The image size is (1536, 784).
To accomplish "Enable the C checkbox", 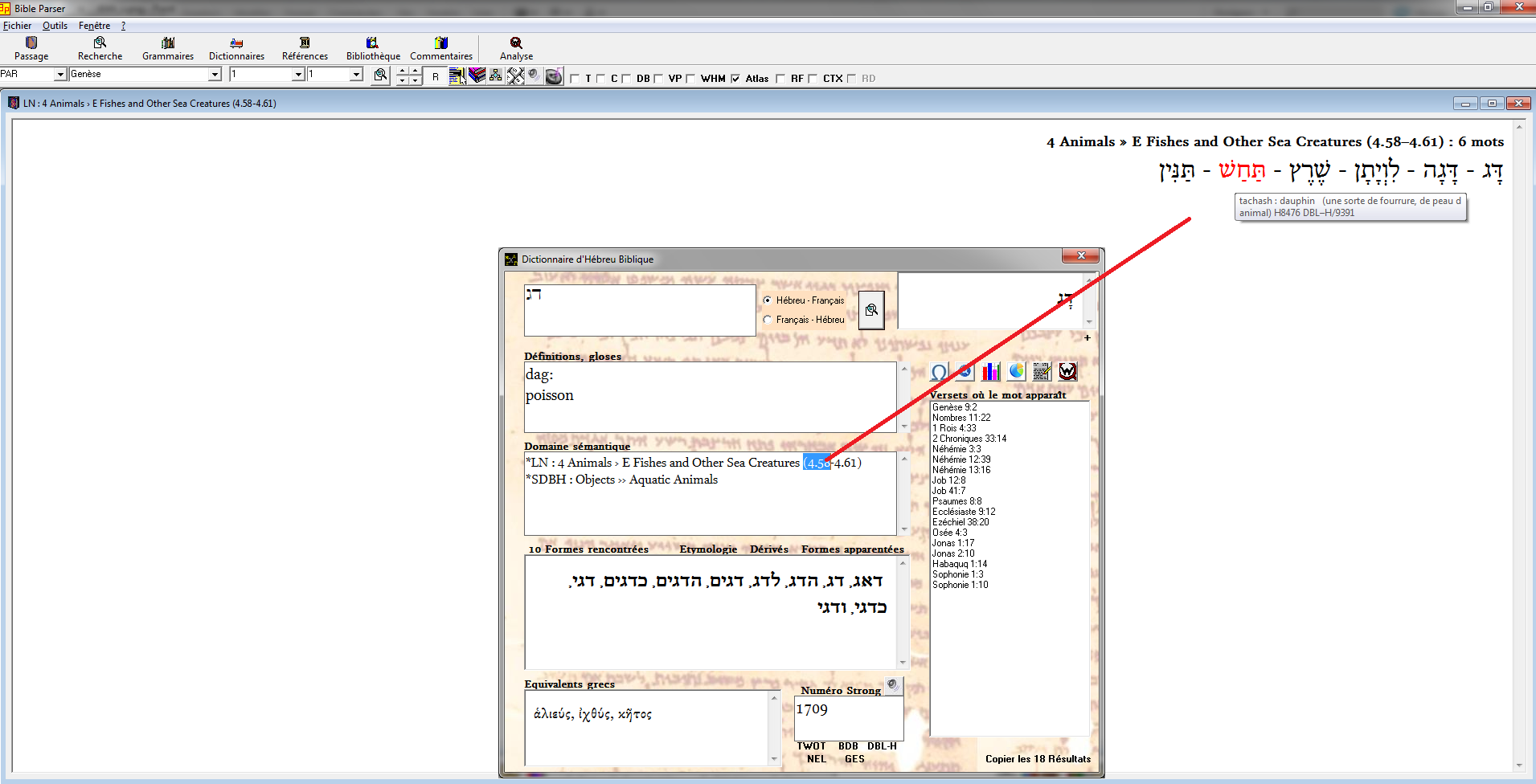I will pyautogui.click(x=600, y=79).
